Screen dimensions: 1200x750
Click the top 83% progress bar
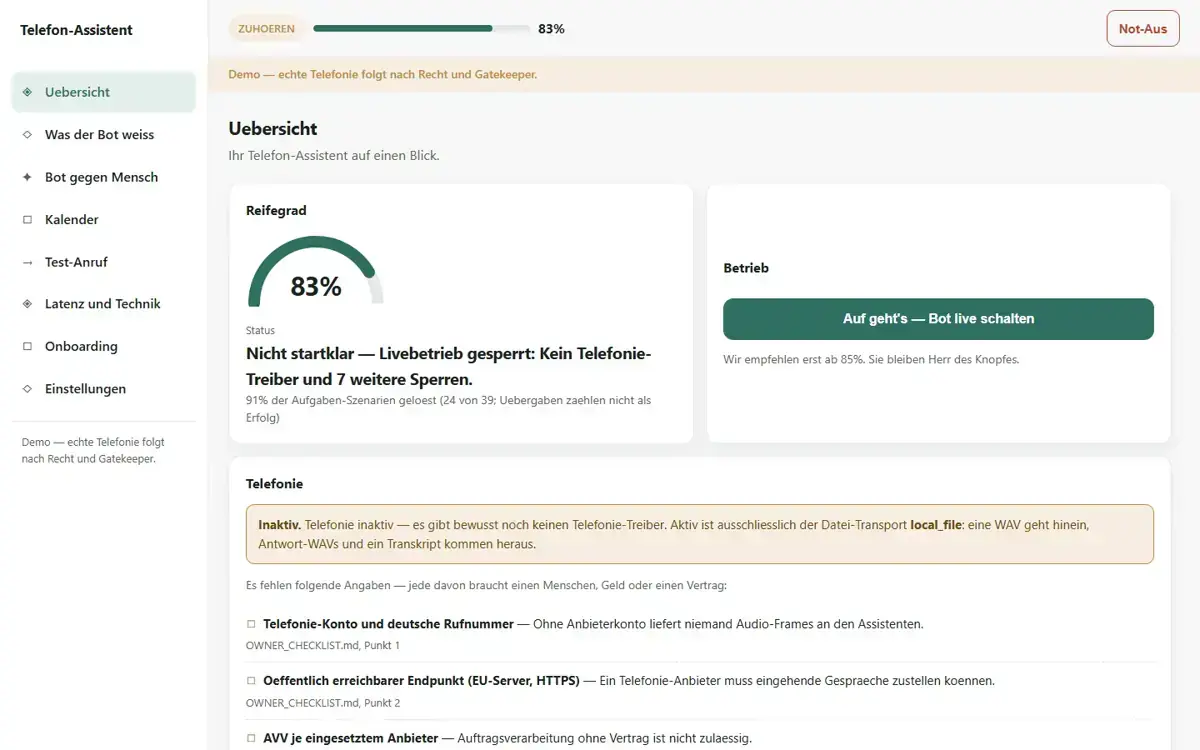click(x=421, y=29)
